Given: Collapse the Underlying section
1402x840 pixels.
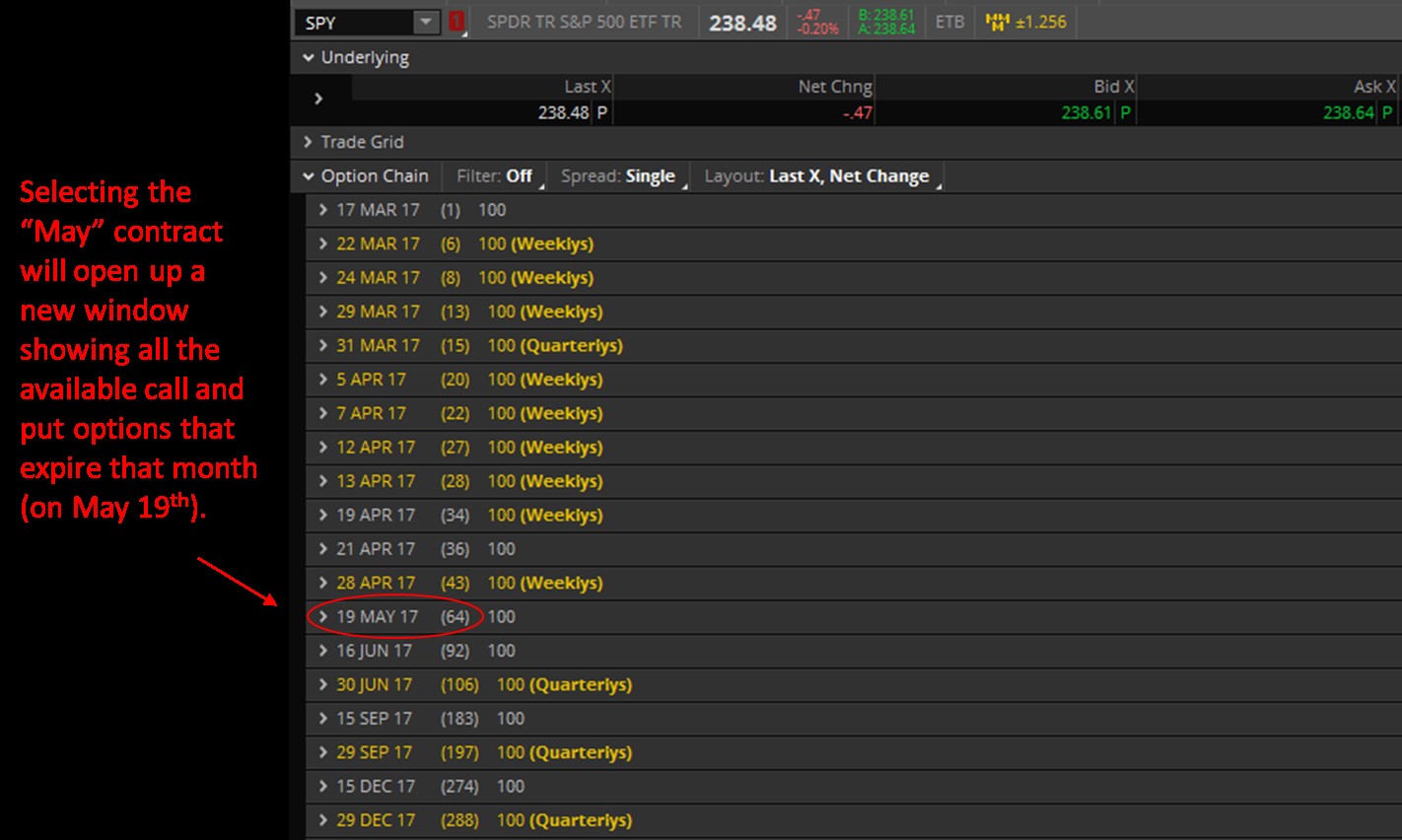Looking at the screenshot, I should pos(309,58).
